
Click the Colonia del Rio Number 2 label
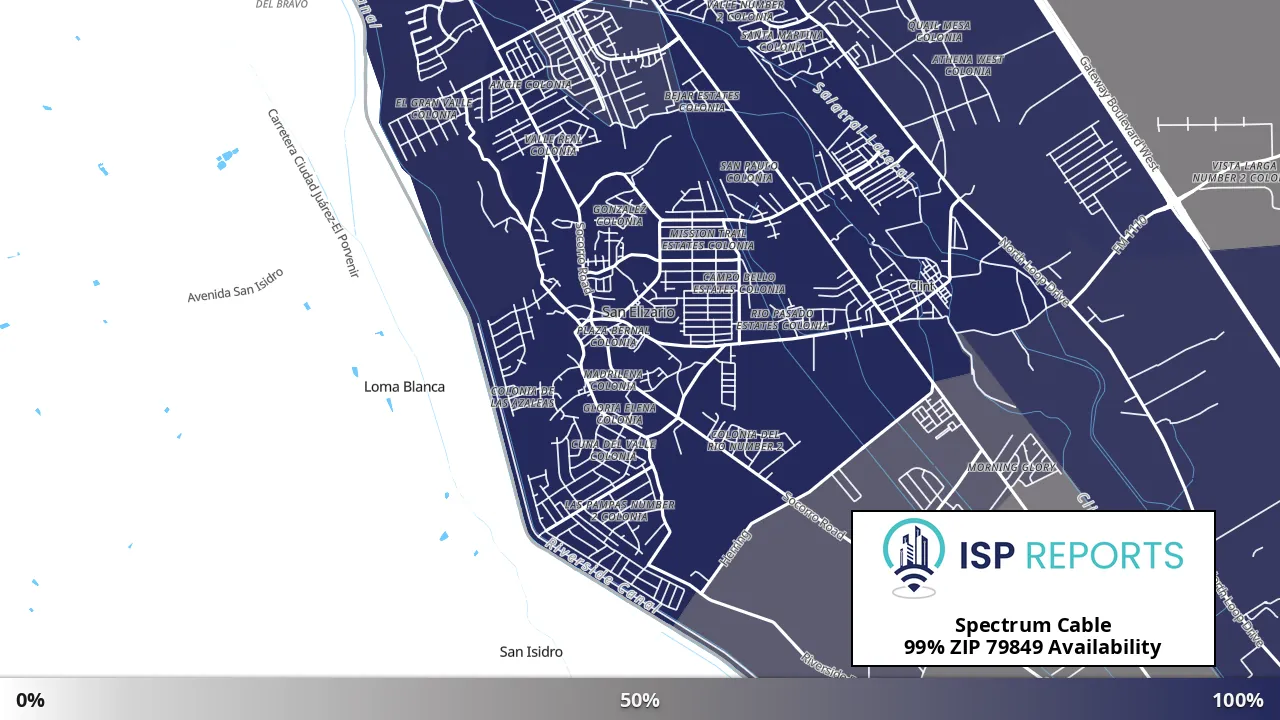[745, 441]
